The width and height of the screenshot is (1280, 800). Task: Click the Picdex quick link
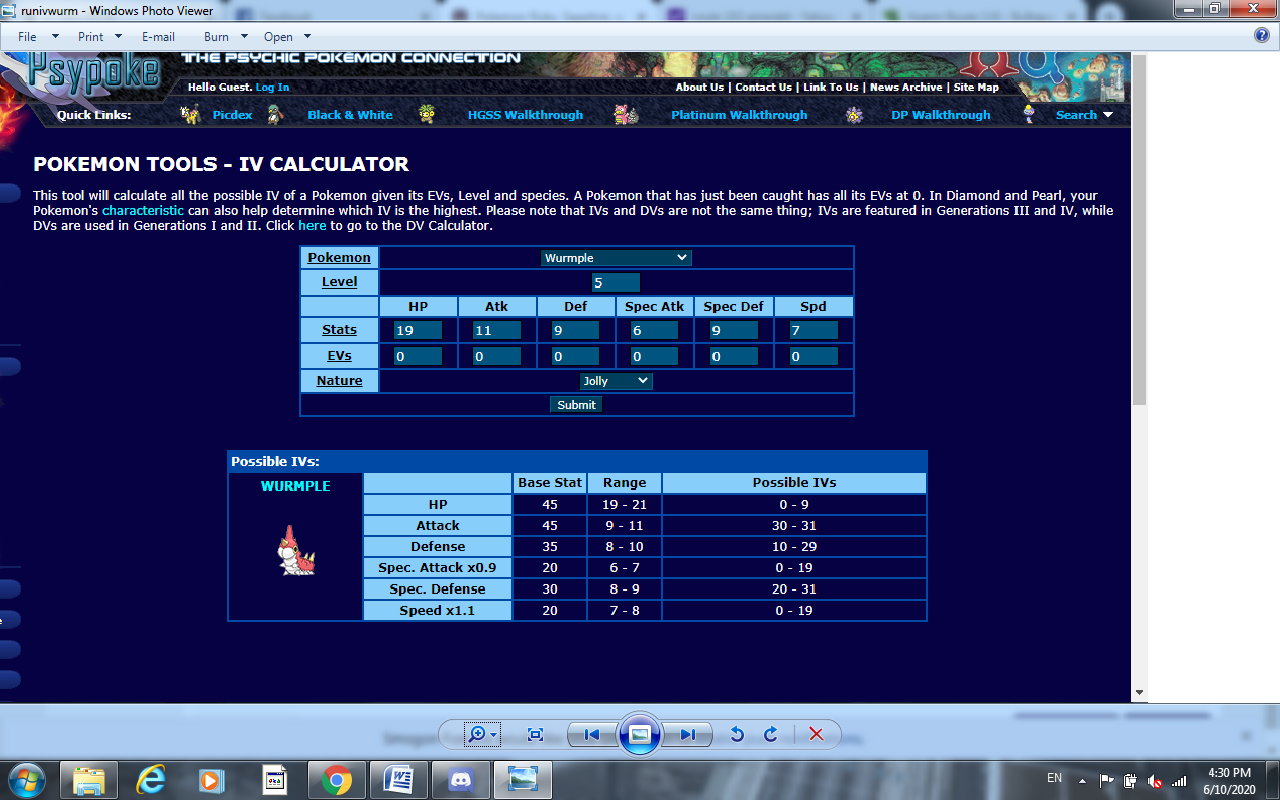pos(232,115)
